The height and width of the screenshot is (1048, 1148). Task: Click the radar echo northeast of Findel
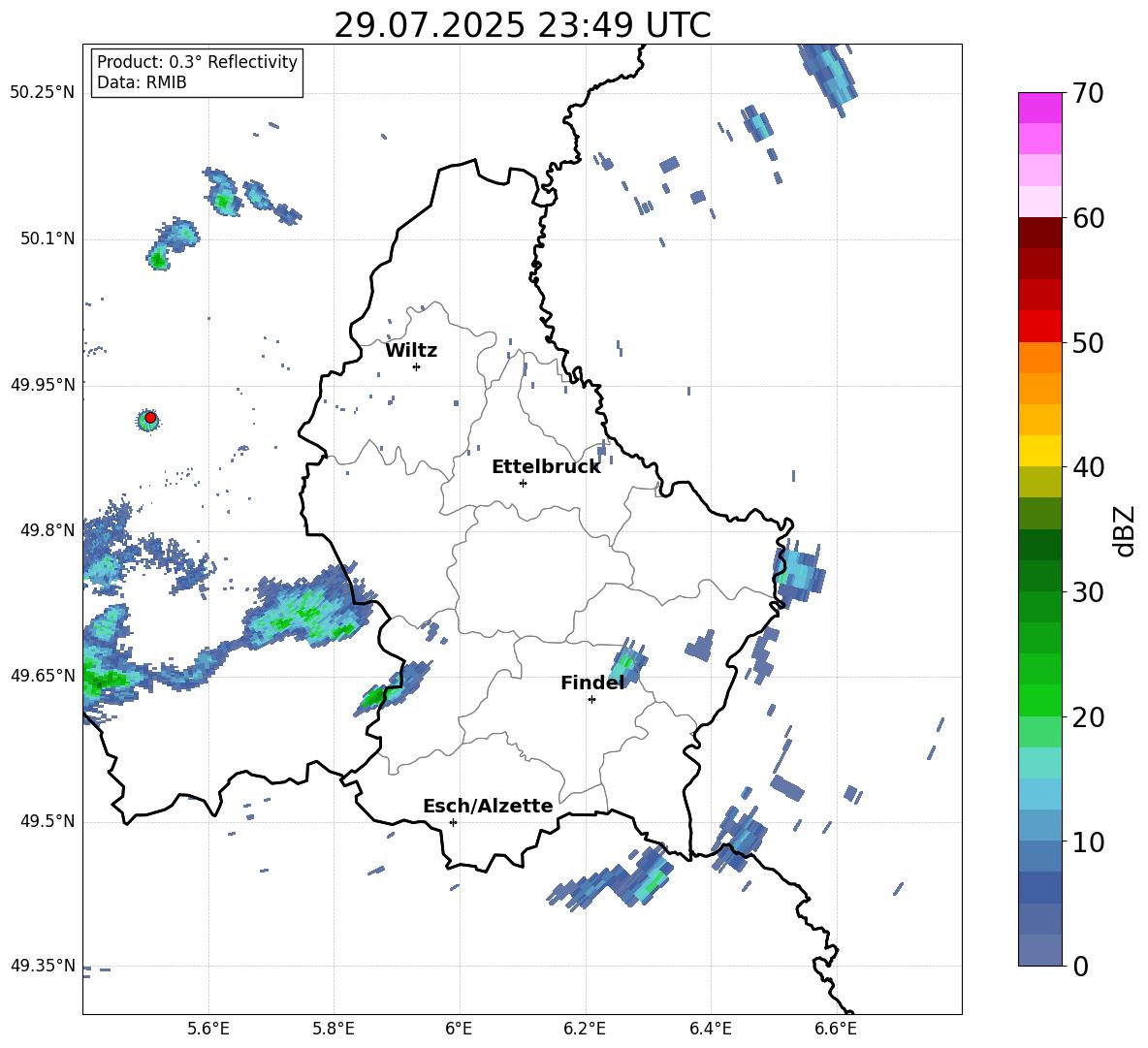coord(627,661)
